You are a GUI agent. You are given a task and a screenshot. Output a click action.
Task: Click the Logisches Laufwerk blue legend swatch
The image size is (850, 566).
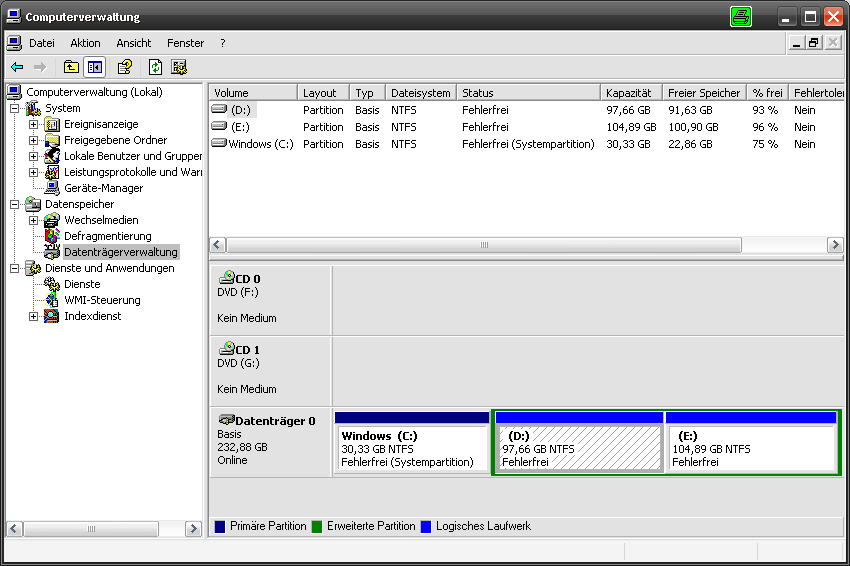tap(426, 526)
